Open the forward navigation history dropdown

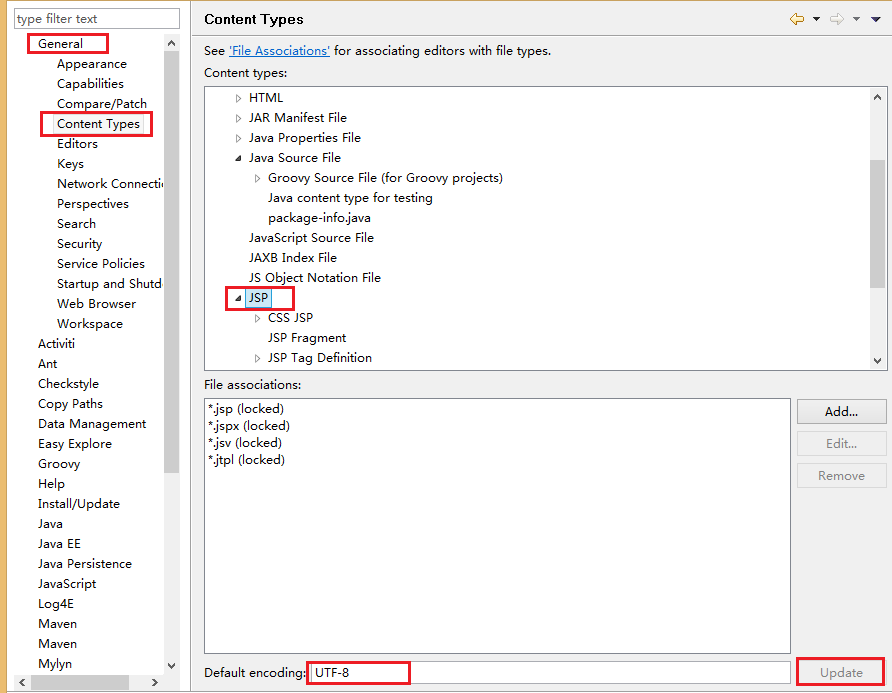click(x=856, y=19)
